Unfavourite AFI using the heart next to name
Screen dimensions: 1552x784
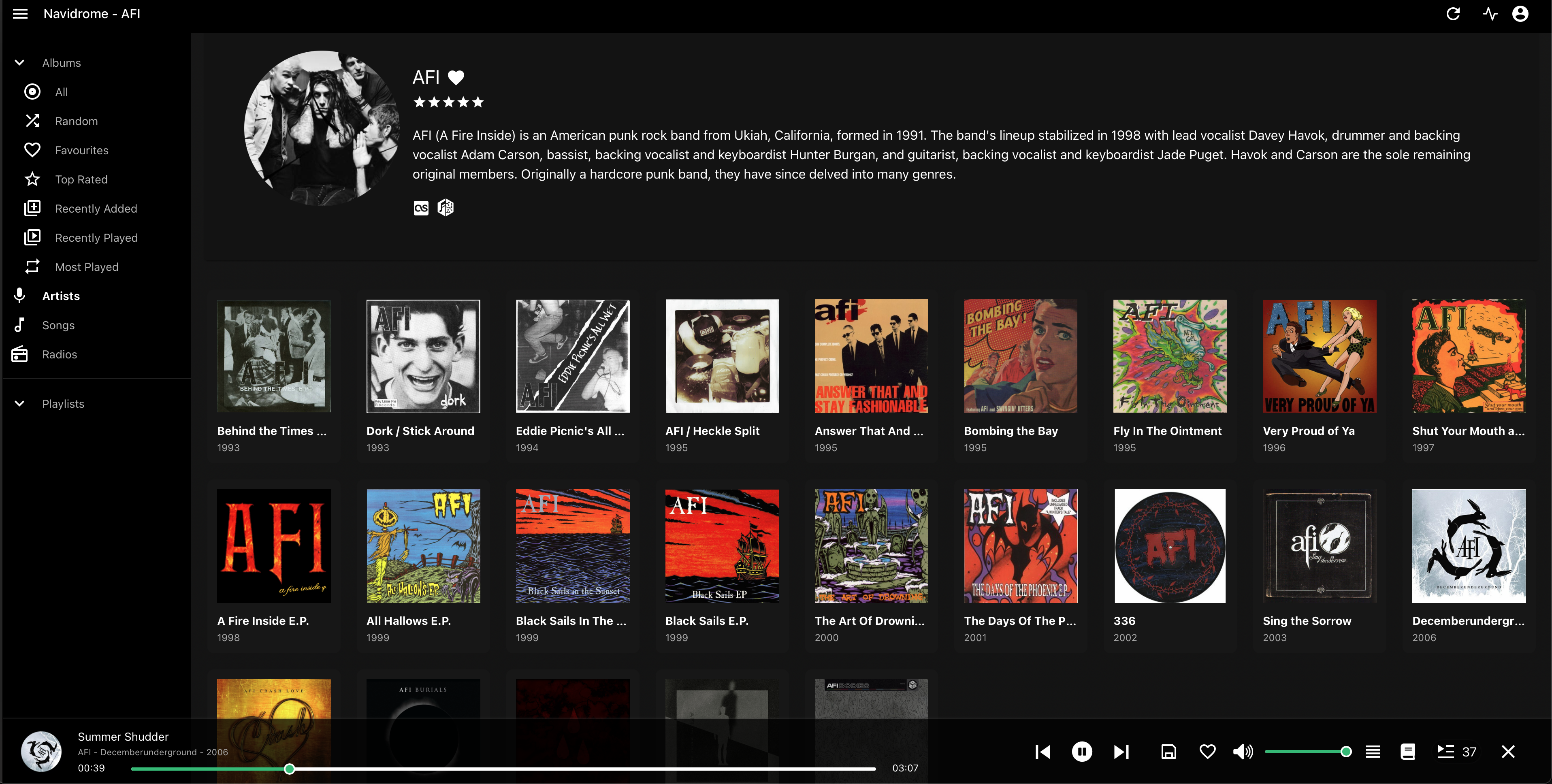(x=456, y=77)
